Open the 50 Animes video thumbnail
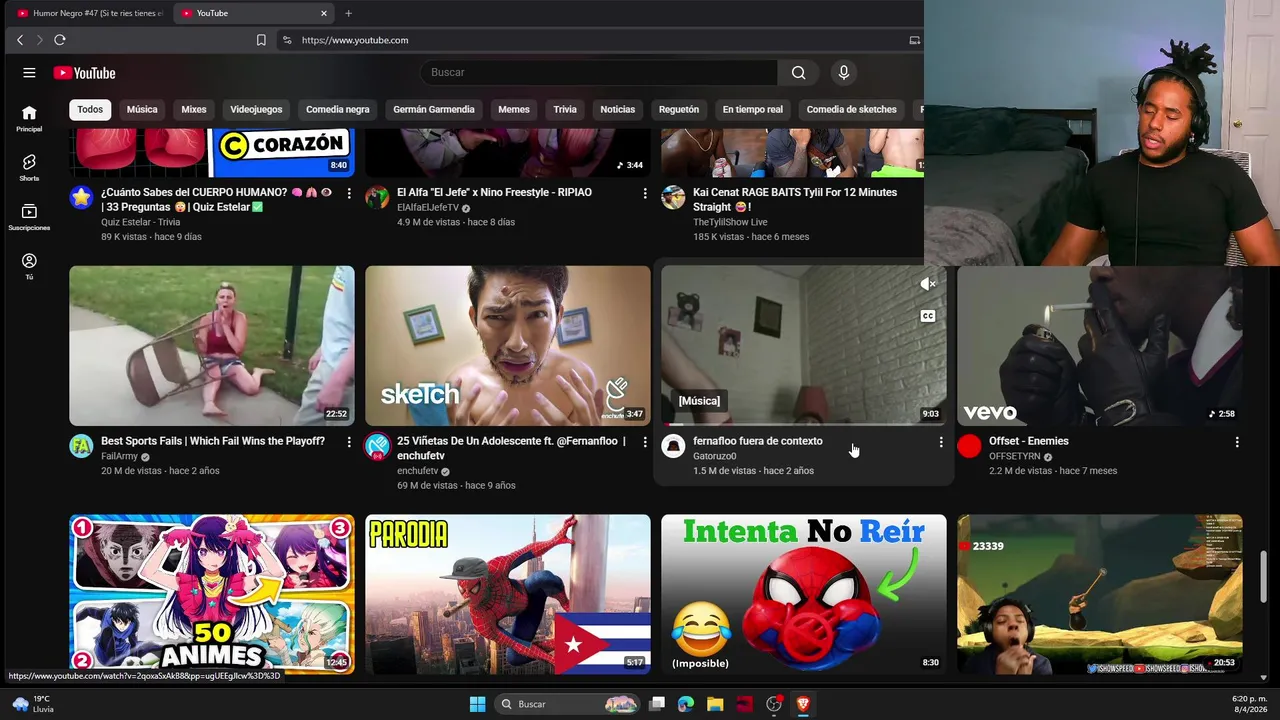Viewport: 1280px width, 720px height. tap(212, 594)
